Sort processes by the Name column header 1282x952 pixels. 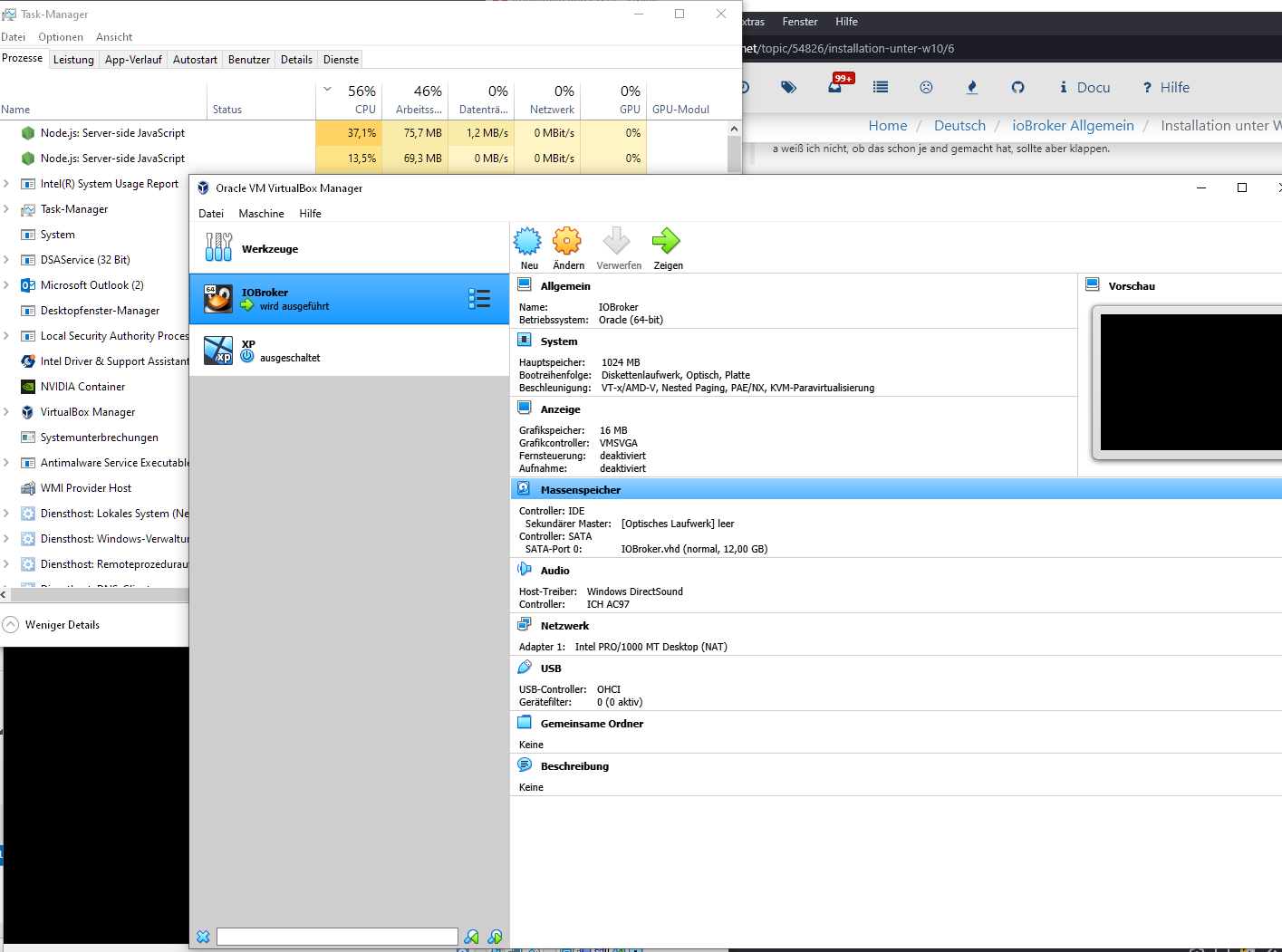click(x=15, y=110)
